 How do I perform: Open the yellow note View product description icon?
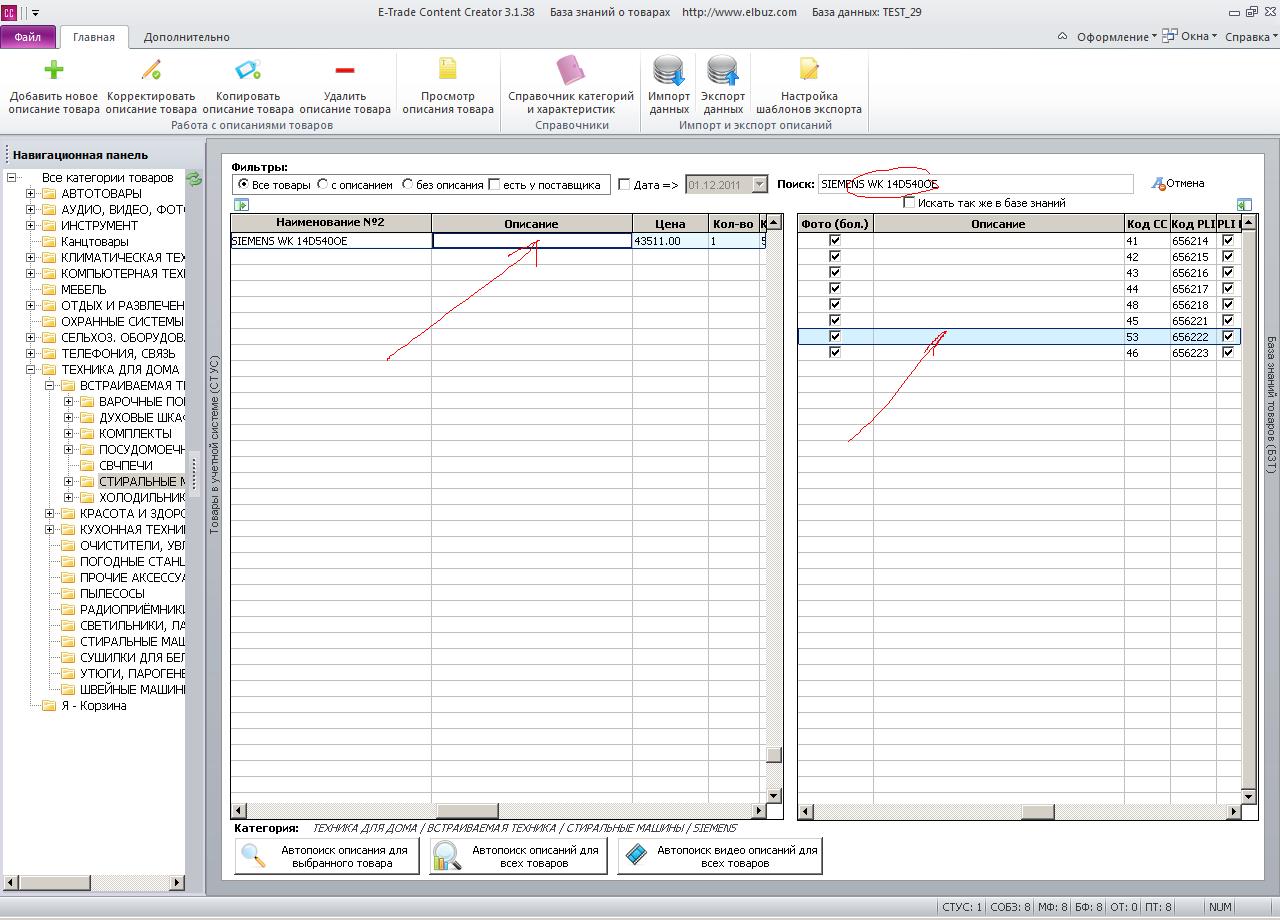tap(448, 69)
